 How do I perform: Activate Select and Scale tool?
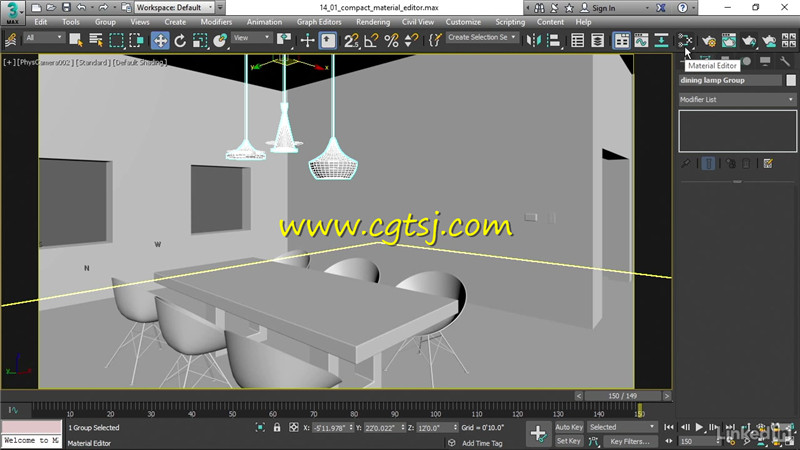(x=200, y=40)
